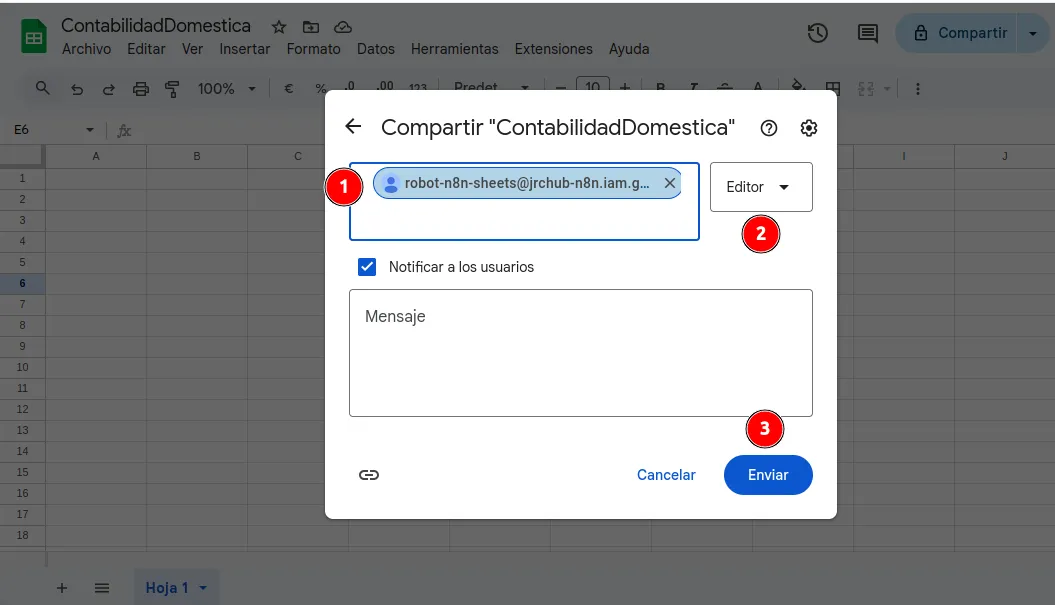
Task: Click the Mensaje text area
Action: point(581,353)
